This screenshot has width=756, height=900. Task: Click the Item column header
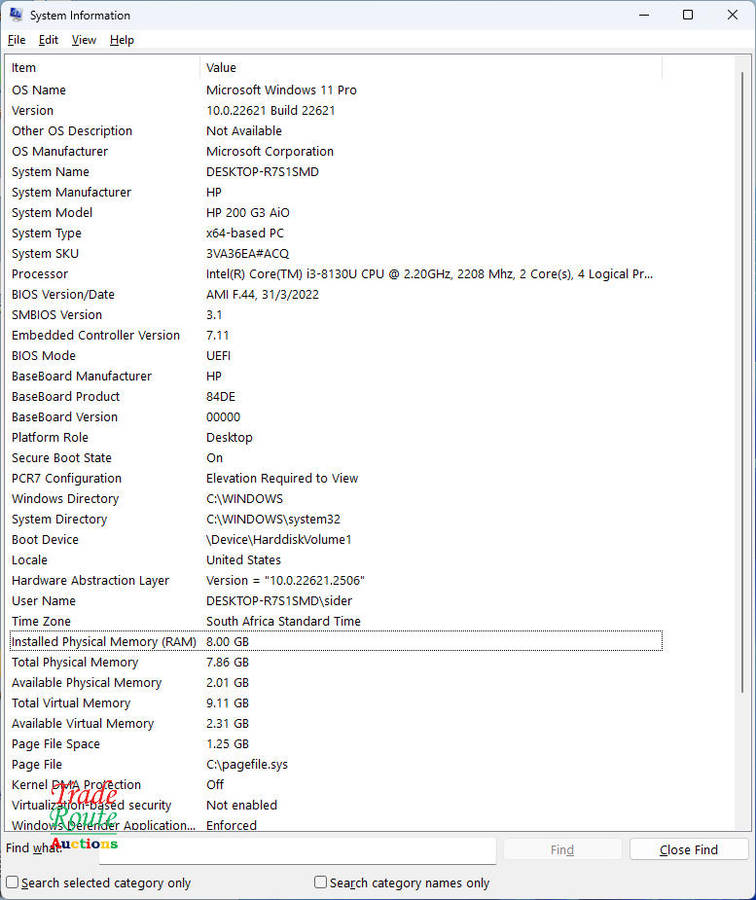tap(100, 68)
